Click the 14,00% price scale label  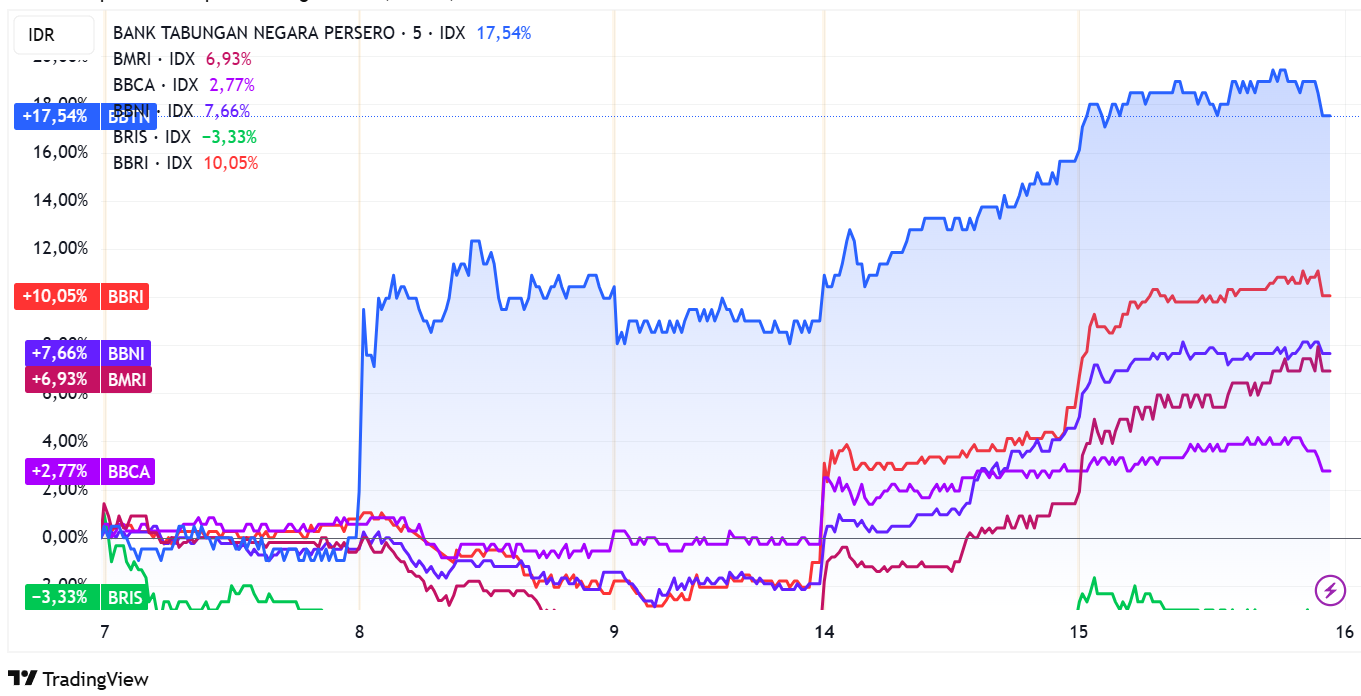(x=62, y=200)
